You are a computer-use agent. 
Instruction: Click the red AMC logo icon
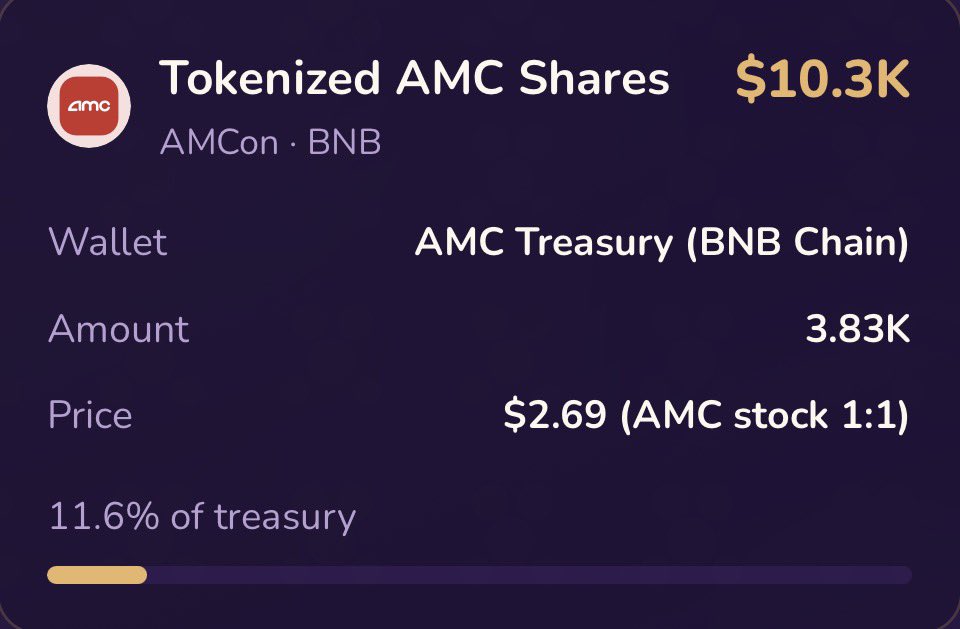coord(89,105)
